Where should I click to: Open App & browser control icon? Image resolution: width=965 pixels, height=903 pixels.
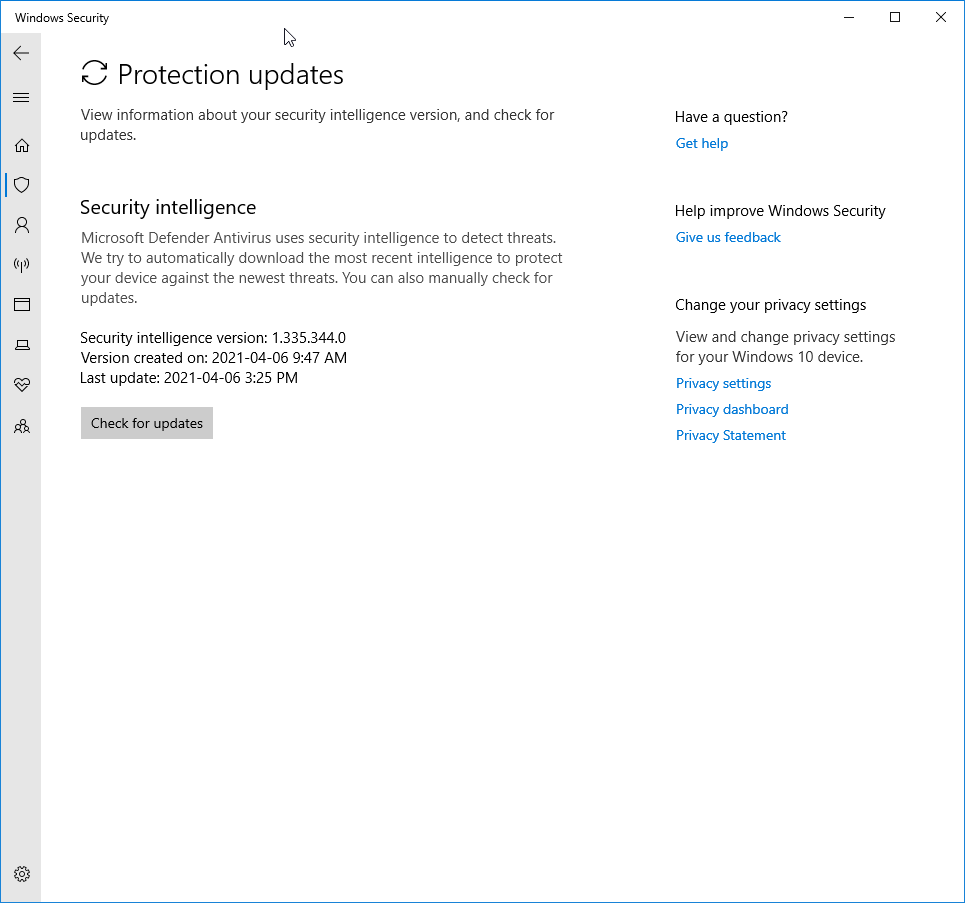[21, 305]
